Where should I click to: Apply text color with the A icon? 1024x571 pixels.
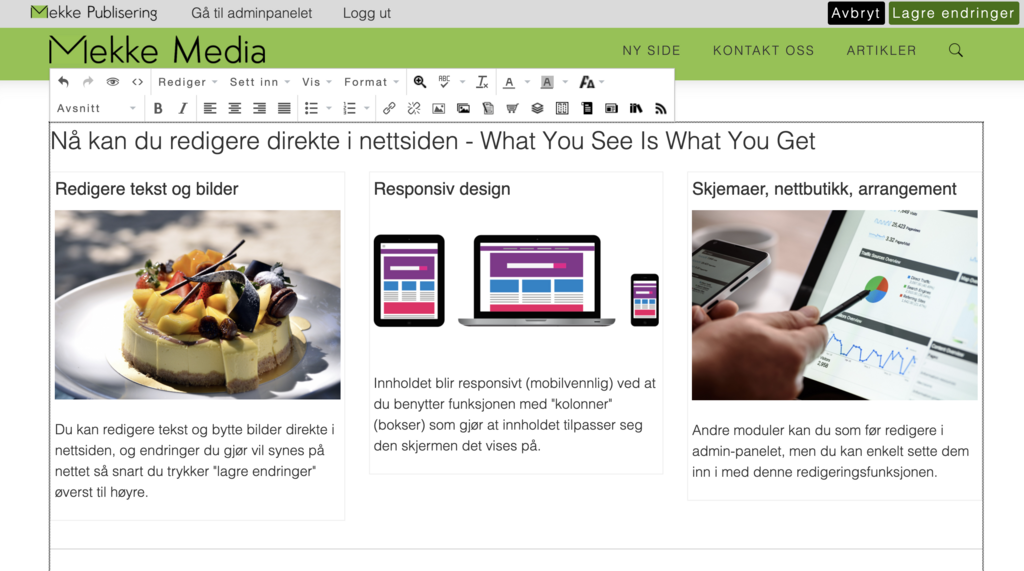click(509, 82)
